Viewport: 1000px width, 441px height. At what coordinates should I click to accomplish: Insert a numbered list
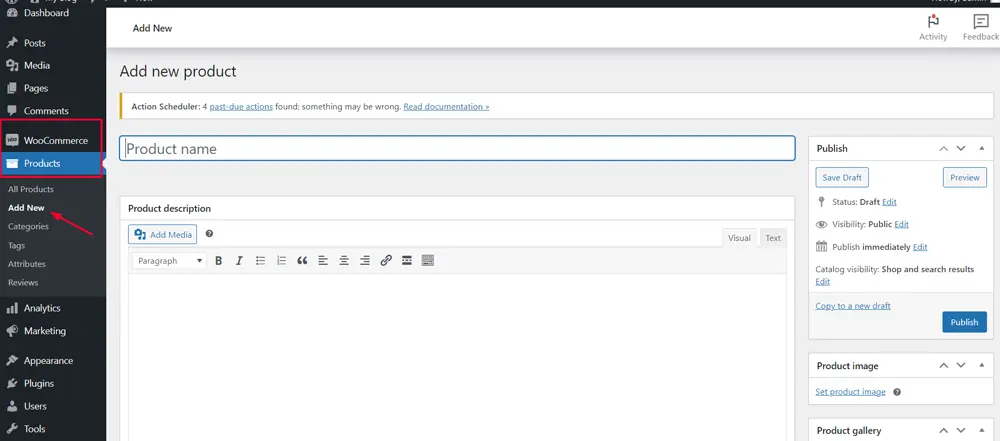click(x=281, y=260)
